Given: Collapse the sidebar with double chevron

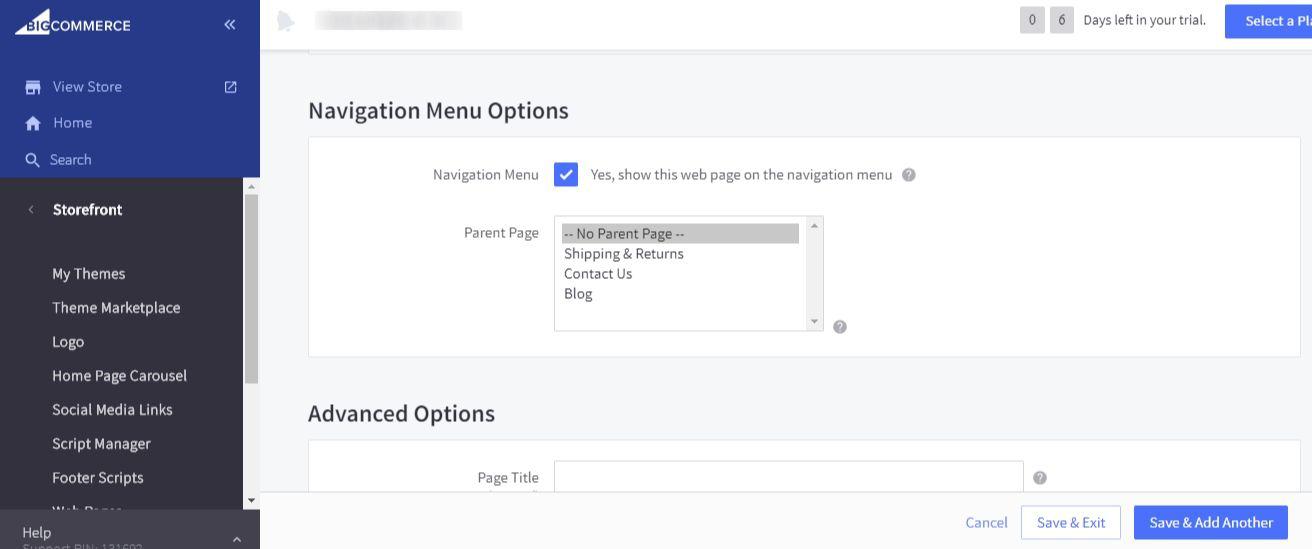Looking at the screenshot, I should [x=230, y=24].
